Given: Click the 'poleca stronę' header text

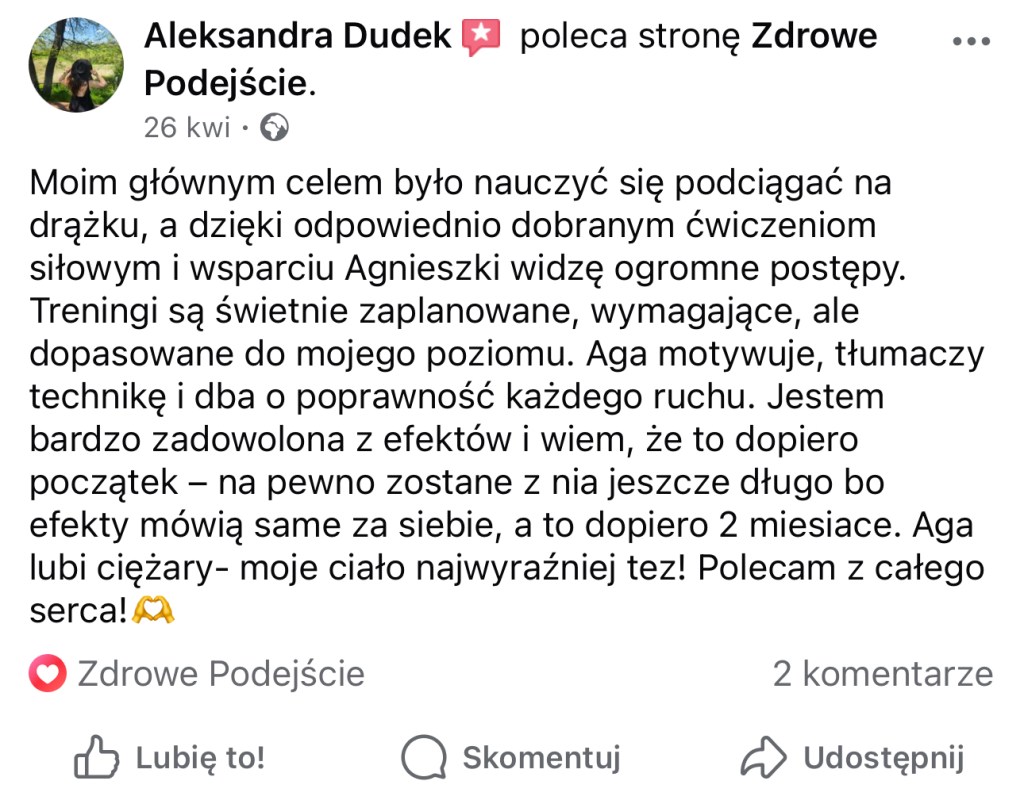Looking at the screenshot, I should pyautogui.click(x=628, y=37).
